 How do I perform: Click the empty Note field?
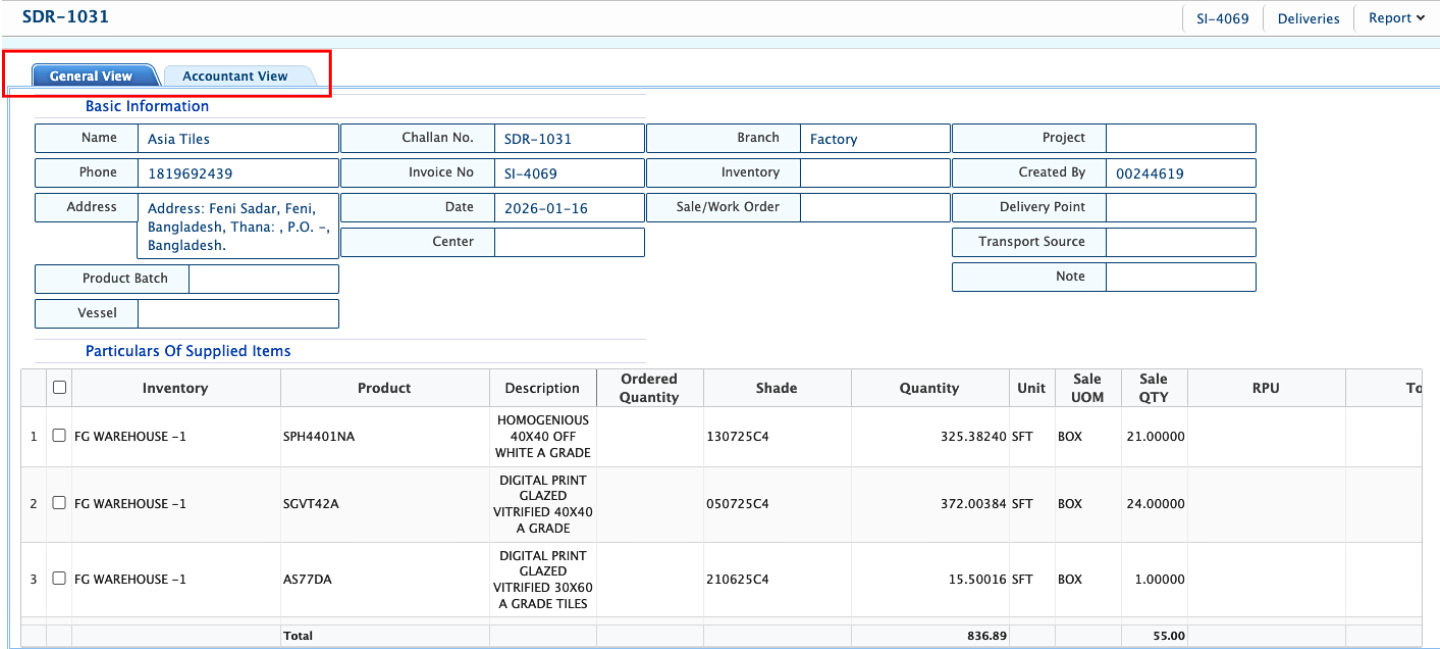pyautogui.click(x=1180, y=277)
